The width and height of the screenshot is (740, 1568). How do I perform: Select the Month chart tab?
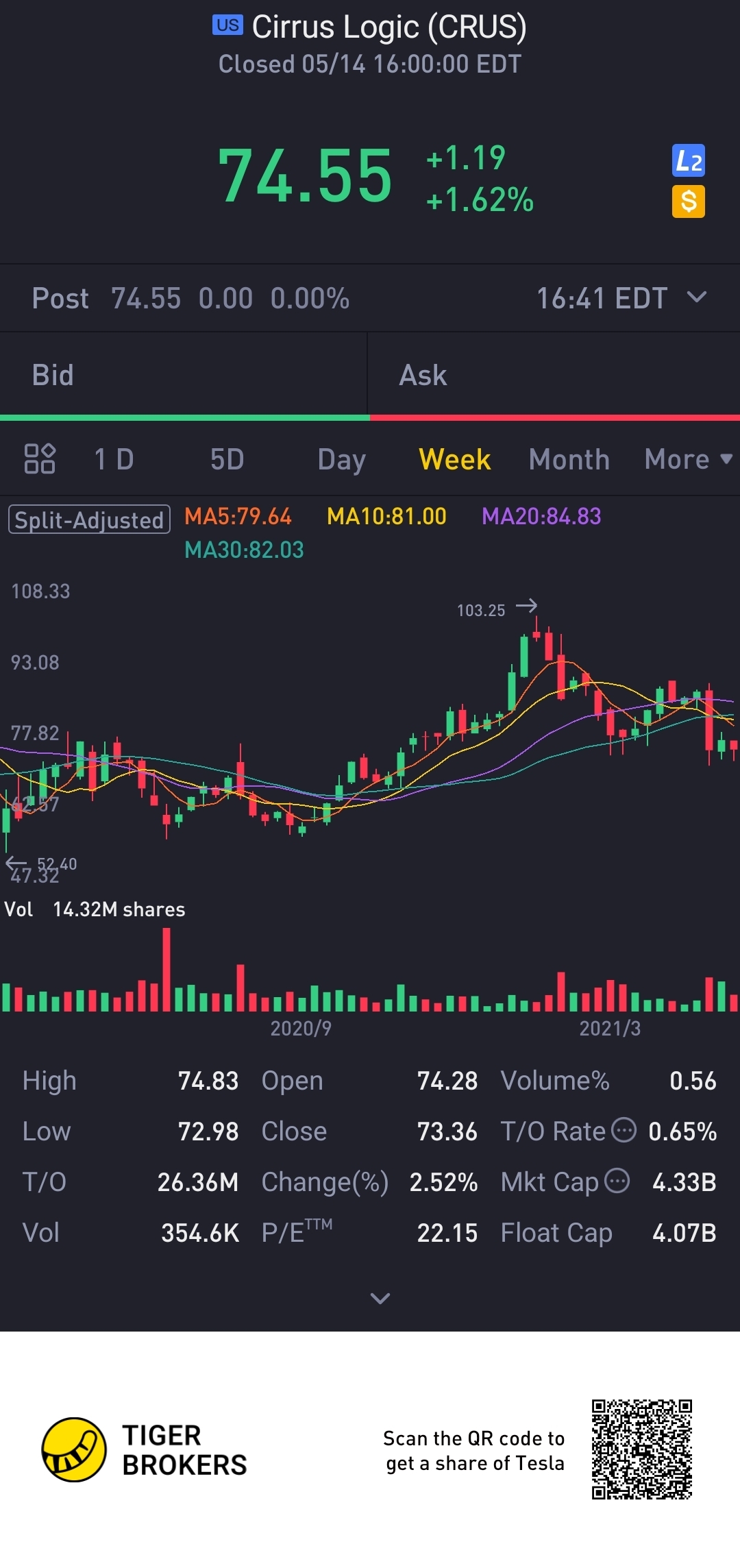coord(569,459)
